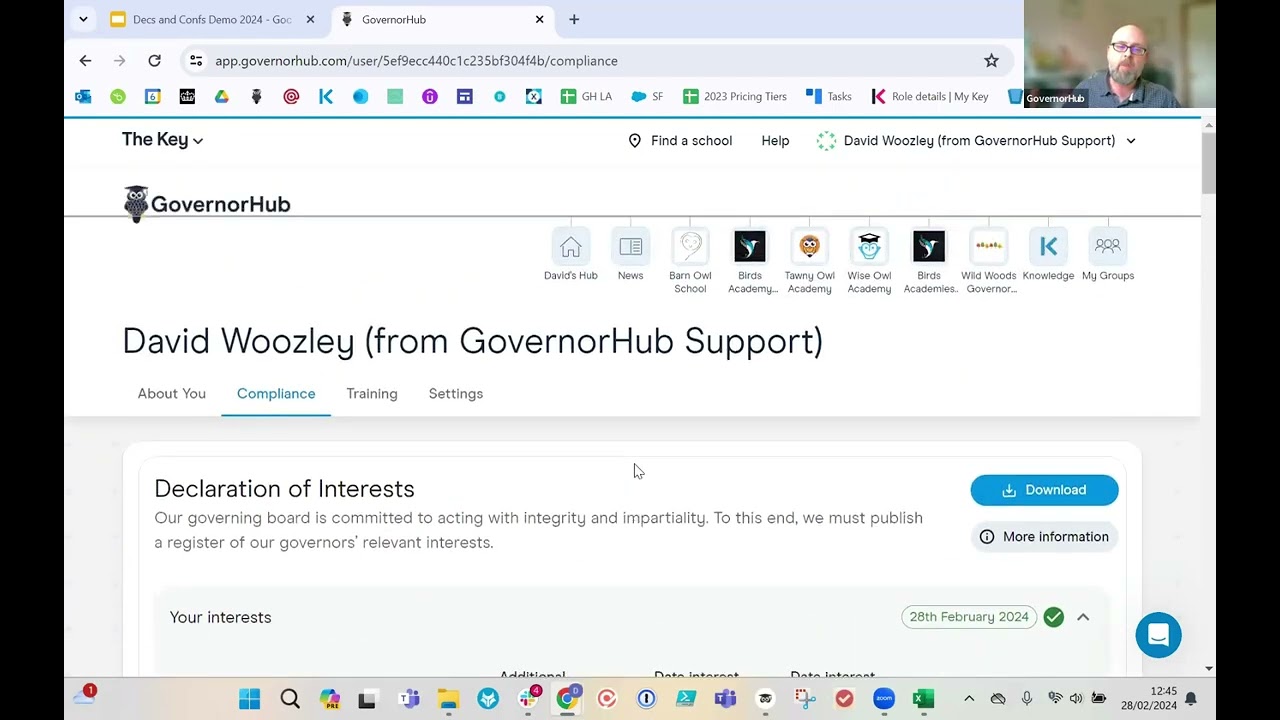
Task: View site information icon in address bar
Action: click(x=196, y=61)
